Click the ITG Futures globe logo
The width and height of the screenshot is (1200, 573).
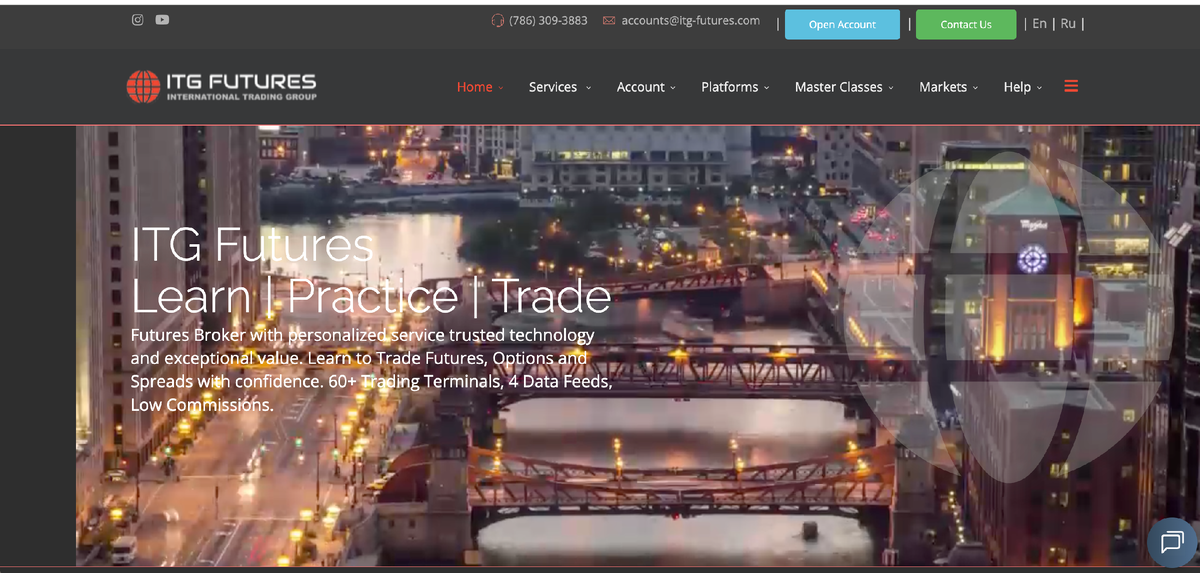[x=143, y=87]
